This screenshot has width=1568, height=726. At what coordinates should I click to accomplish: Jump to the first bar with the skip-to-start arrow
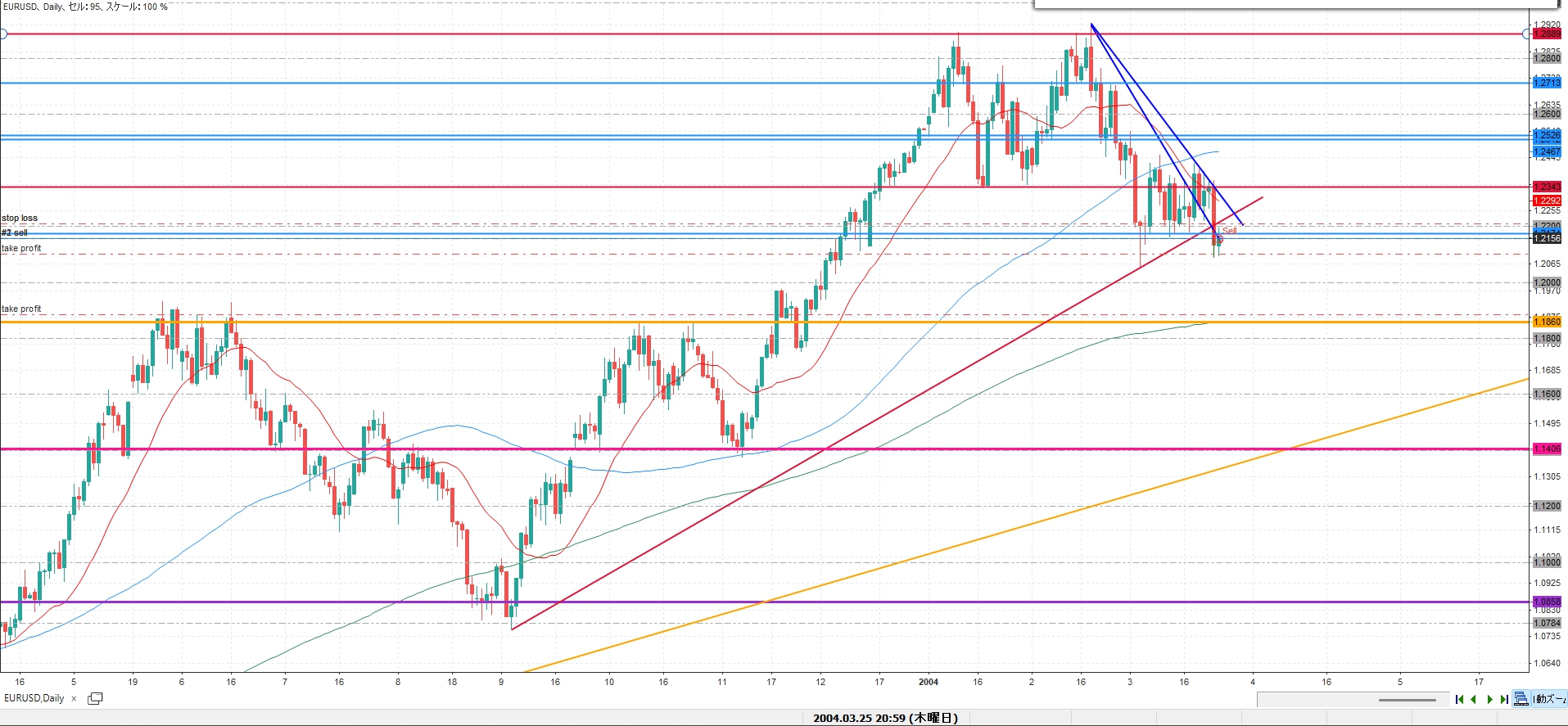[x=1459, y=699]
